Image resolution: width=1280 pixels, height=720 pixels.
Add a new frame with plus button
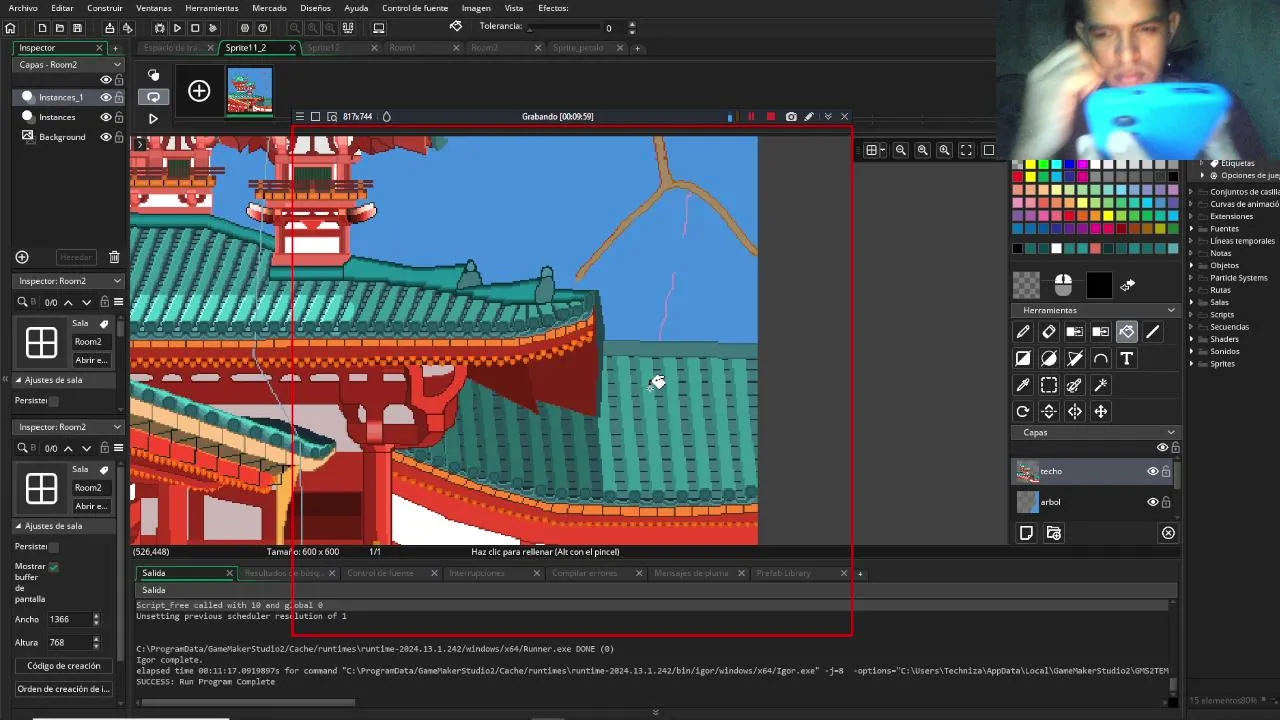199,91
